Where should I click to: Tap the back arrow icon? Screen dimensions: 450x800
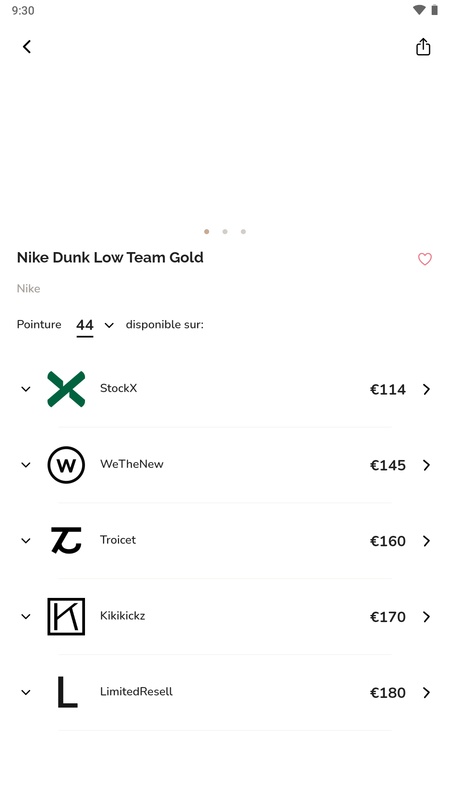[x=27, y=47]
